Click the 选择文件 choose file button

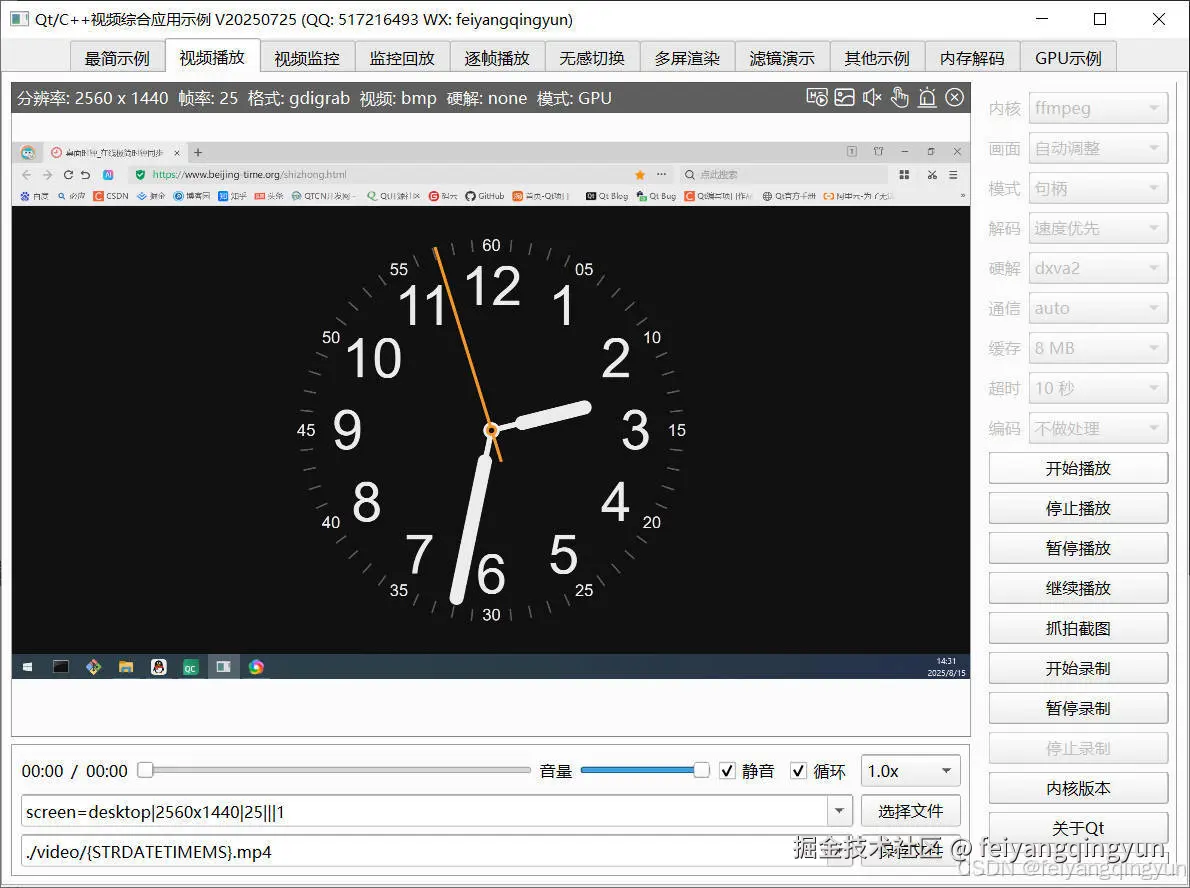910,811
